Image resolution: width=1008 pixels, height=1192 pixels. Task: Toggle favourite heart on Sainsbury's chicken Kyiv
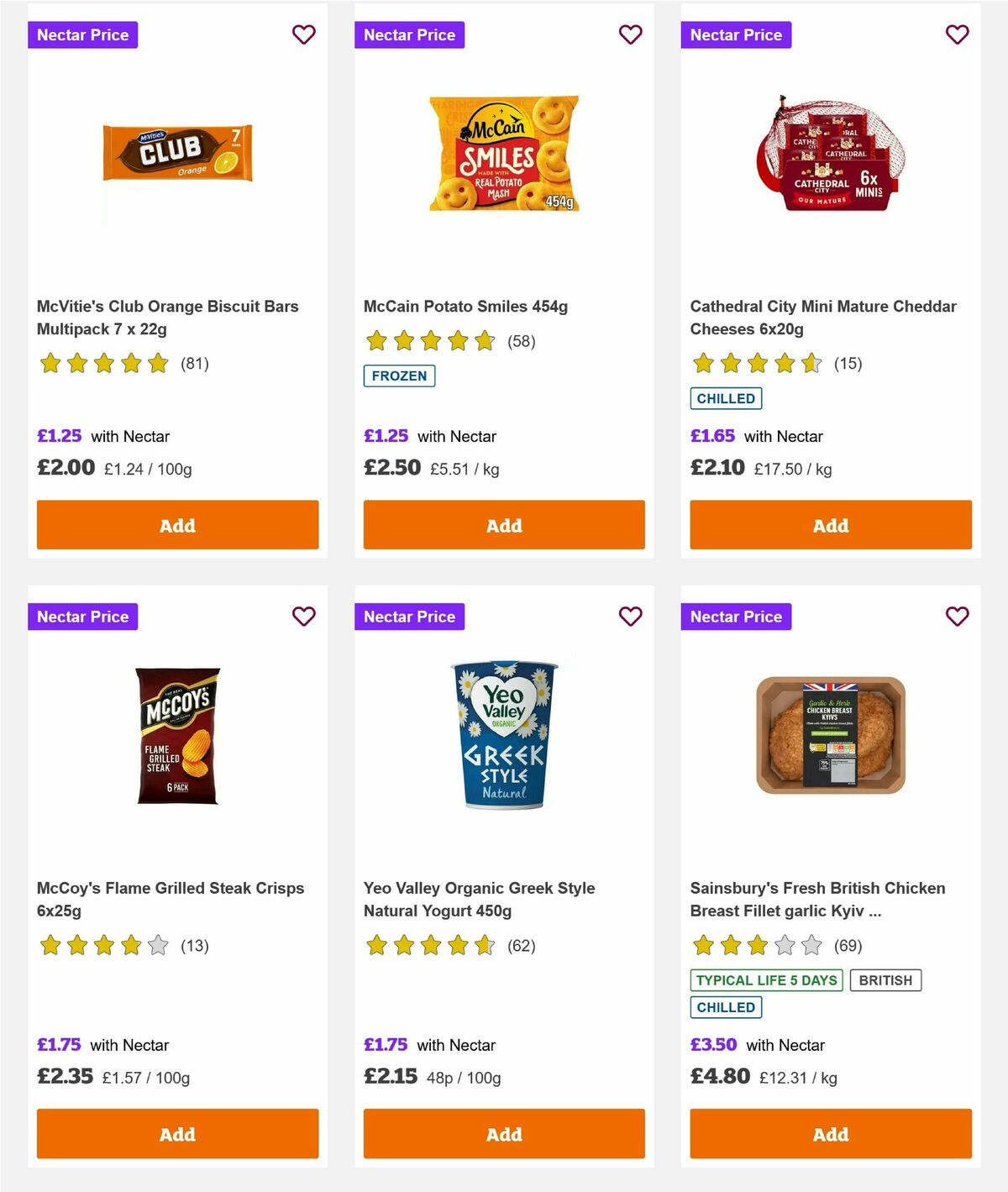pyautogui.click(x=957, y=616)
